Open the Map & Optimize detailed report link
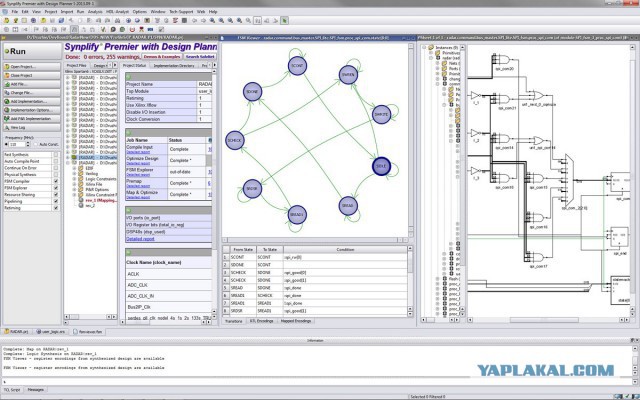Viewport: 640px width, 400px height. [138, 198]
